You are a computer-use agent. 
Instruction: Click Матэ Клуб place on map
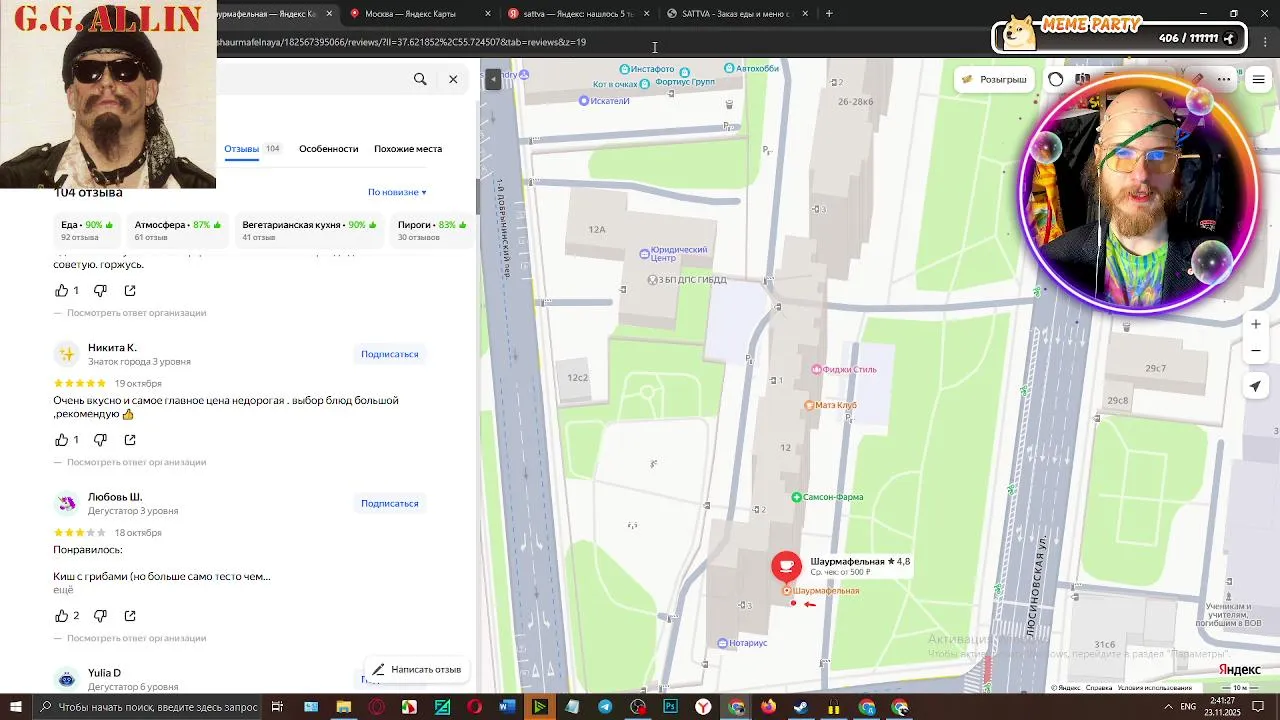[x=831, y=405]
